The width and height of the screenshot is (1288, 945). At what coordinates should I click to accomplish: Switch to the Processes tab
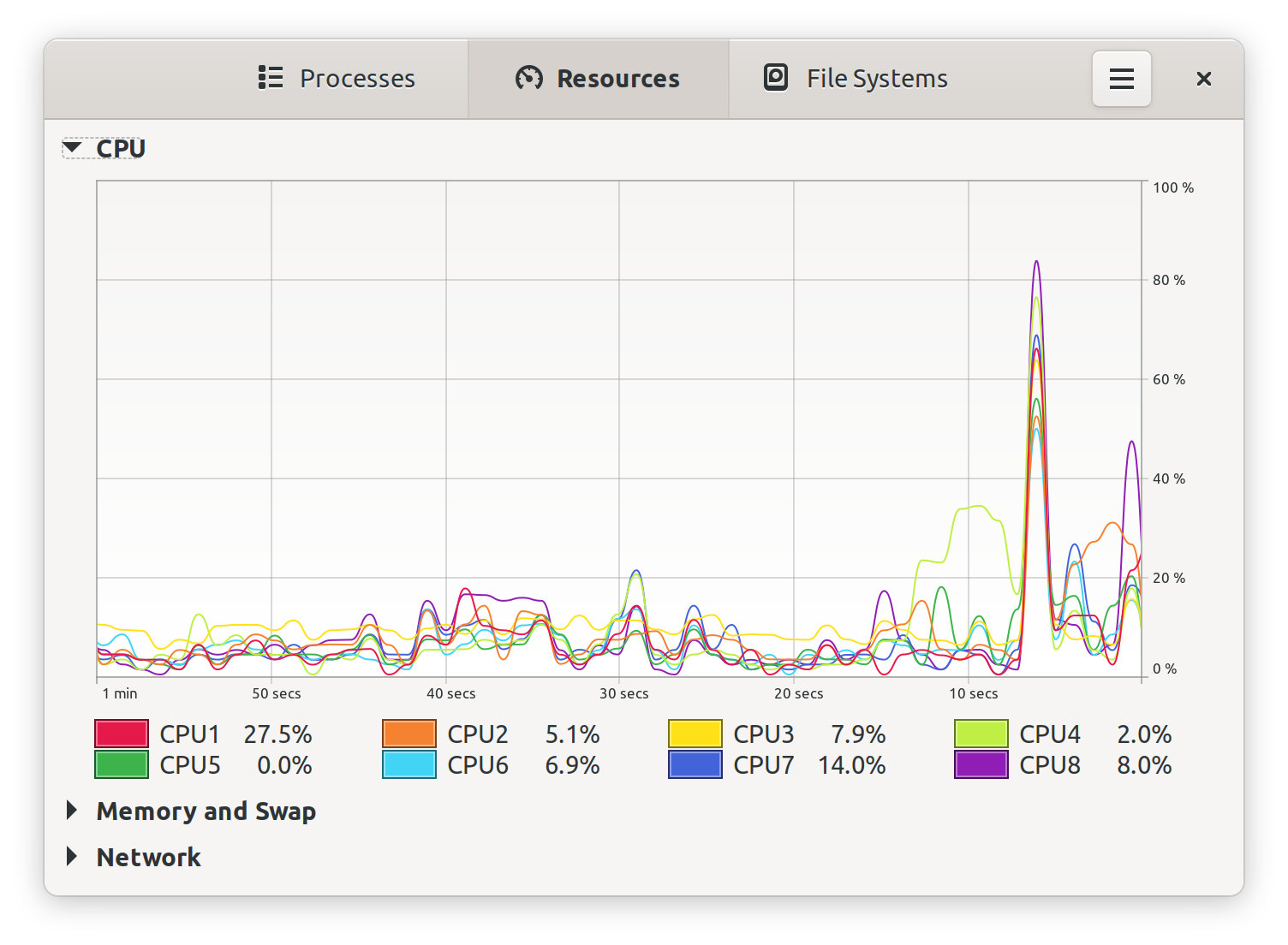coord(356,79)
